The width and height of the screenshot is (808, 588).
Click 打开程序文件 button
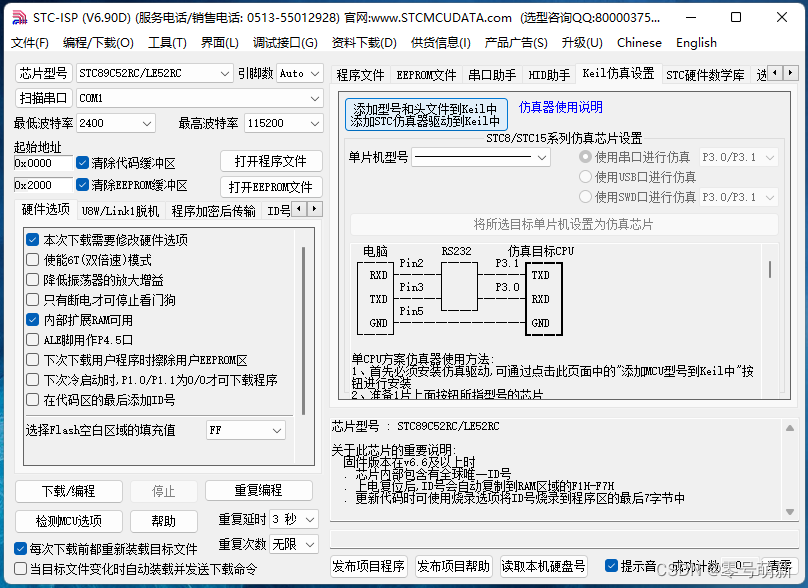click(271, 161)
